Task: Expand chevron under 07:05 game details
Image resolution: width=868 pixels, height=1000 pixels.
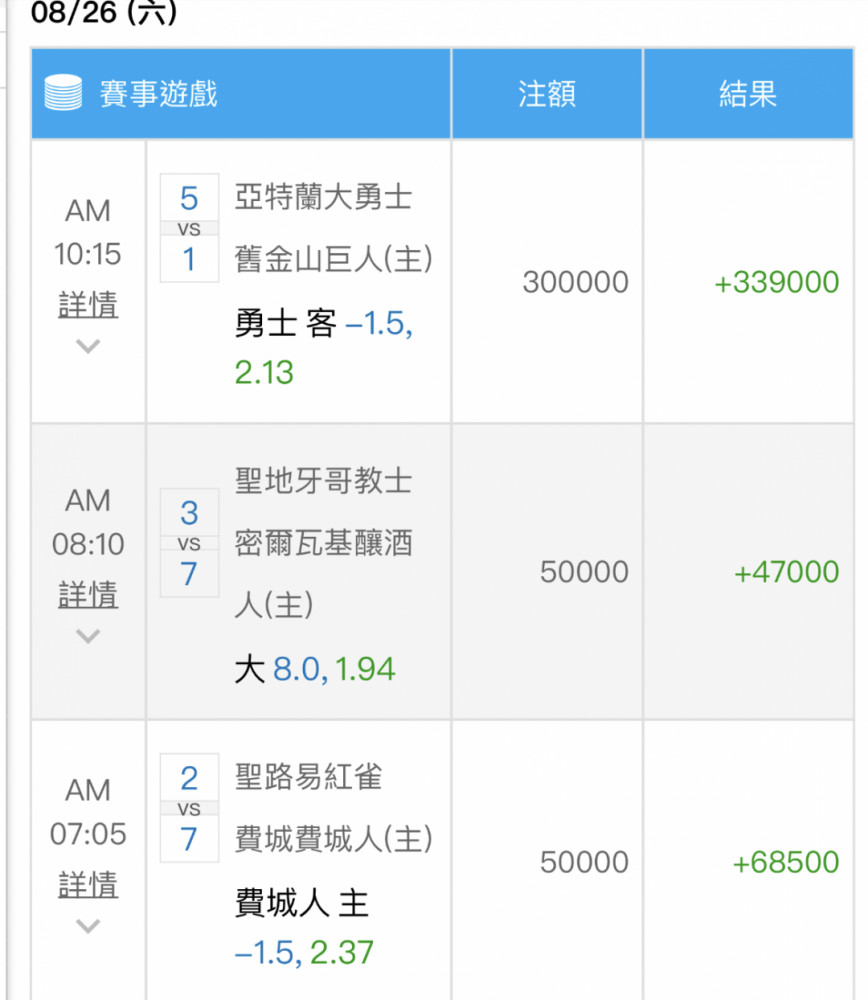Action: [88, 925]
